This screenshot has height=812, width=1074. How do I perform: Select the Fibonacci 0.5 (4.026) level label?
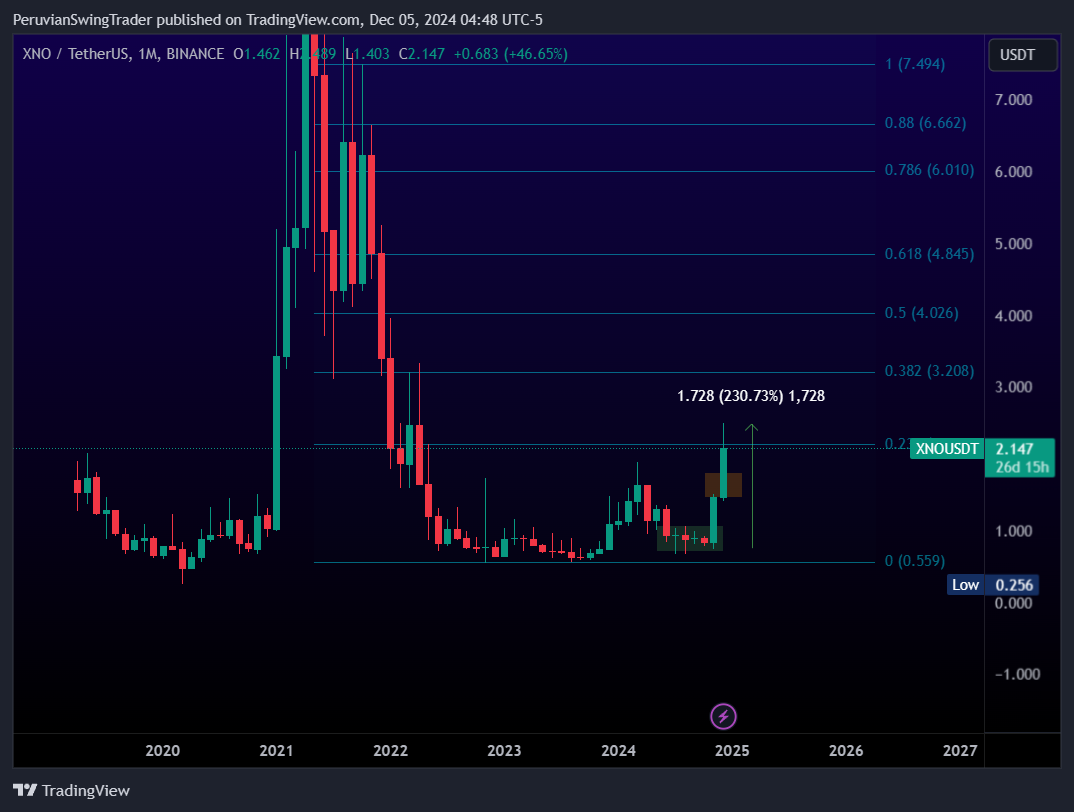click(921, 312)
